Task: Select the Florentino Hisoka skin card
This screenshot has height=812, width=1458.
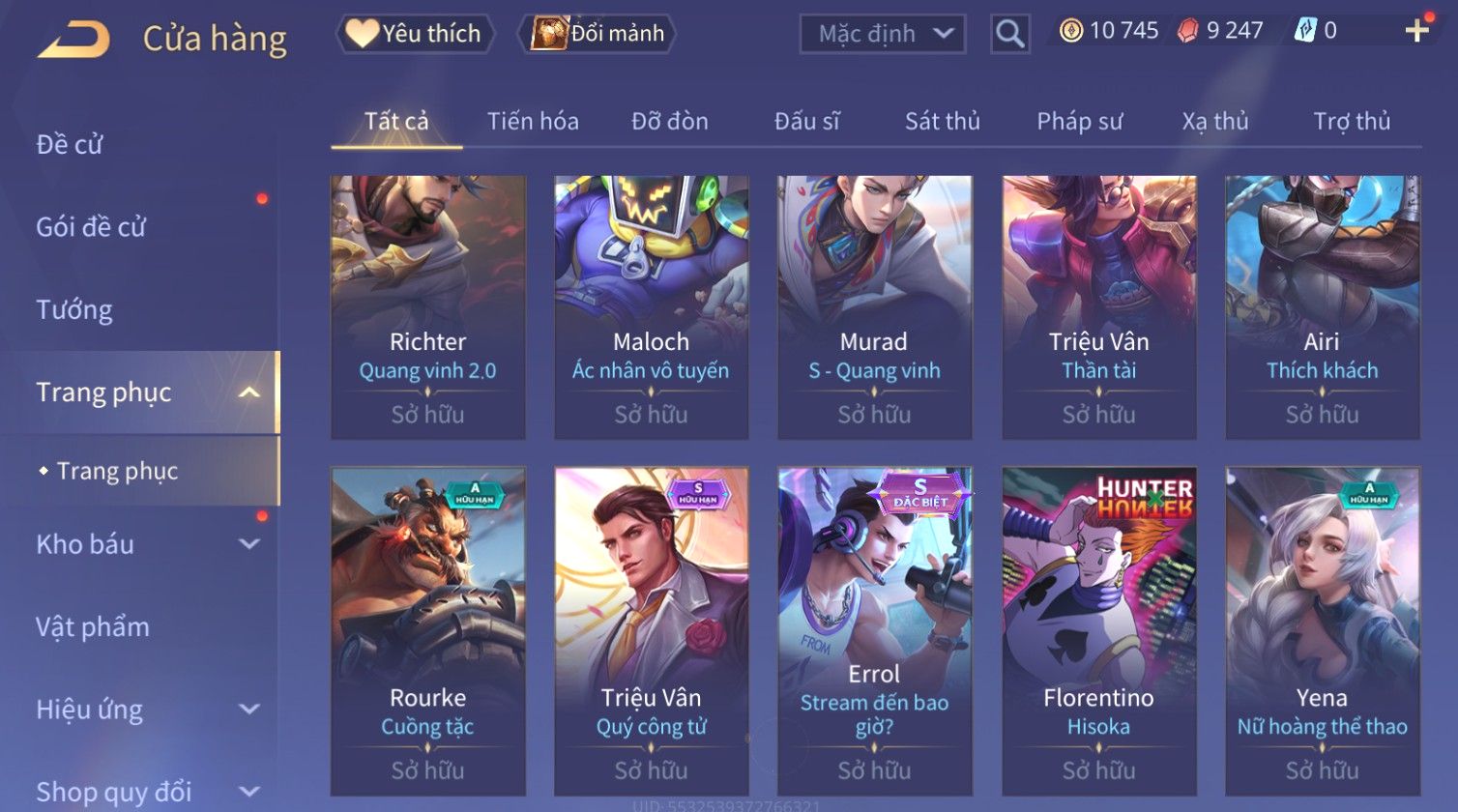Action: 1098,631
